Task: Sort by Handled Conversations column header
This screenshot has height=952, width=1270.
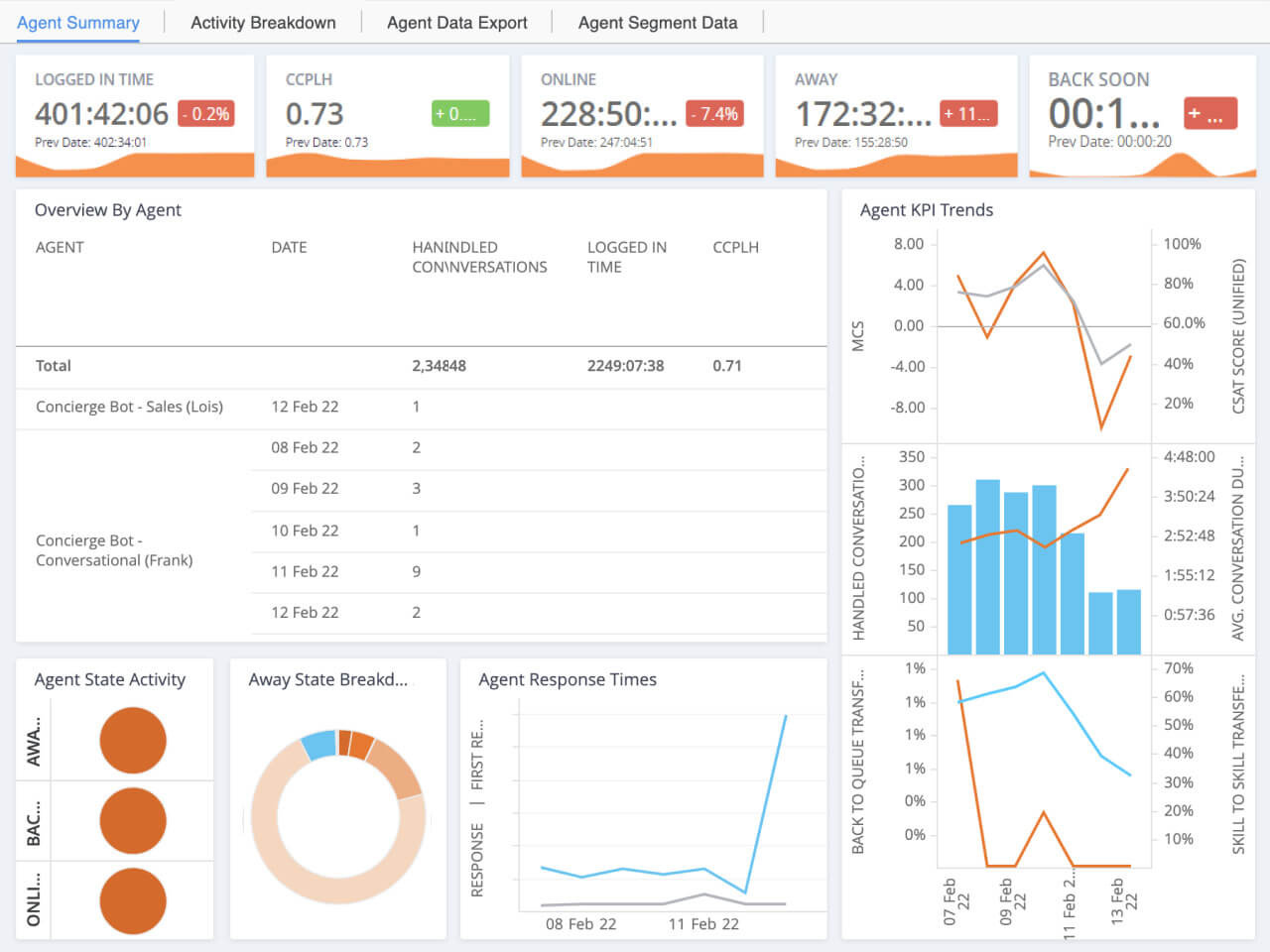Action: coord(479,257)
